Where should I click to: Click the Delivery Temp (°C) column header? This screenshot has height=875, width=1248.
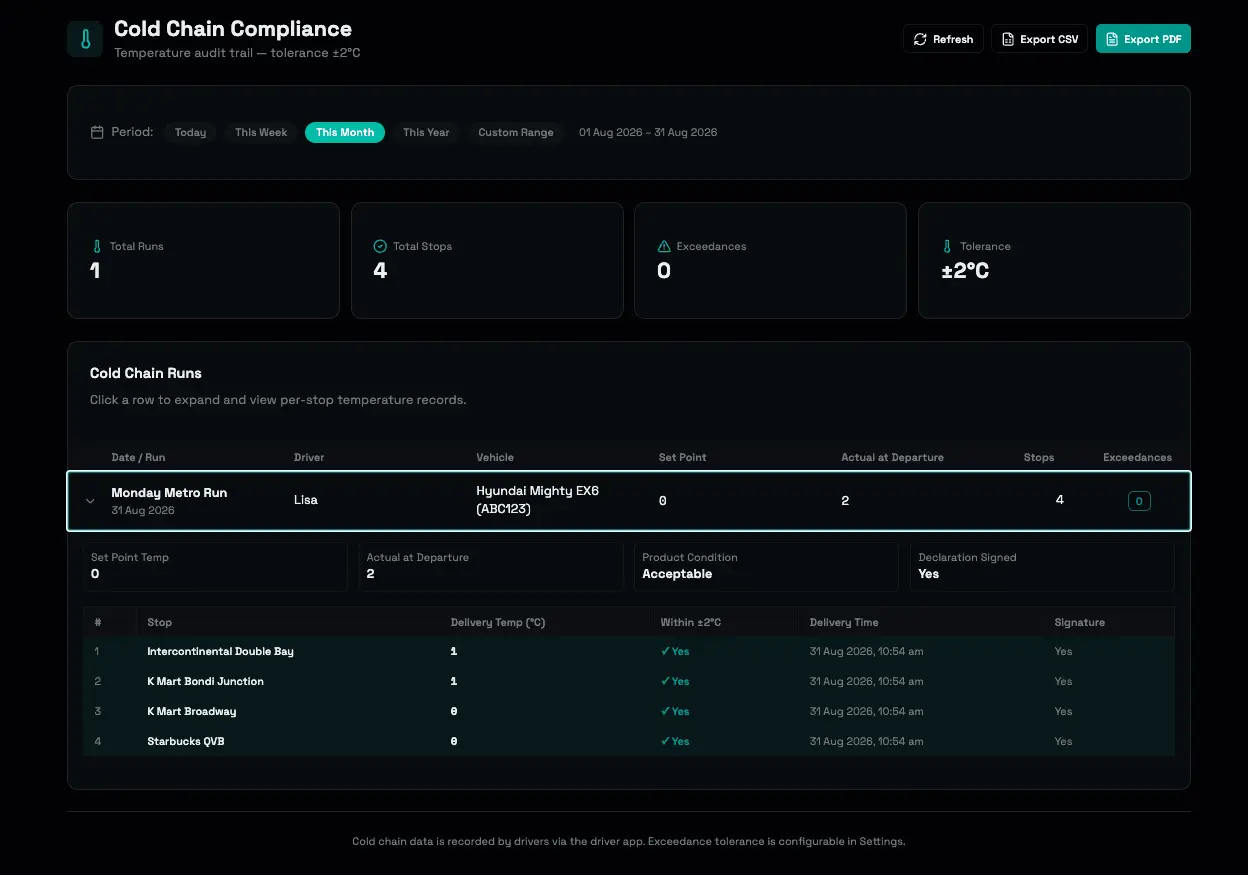coord(498,622)
